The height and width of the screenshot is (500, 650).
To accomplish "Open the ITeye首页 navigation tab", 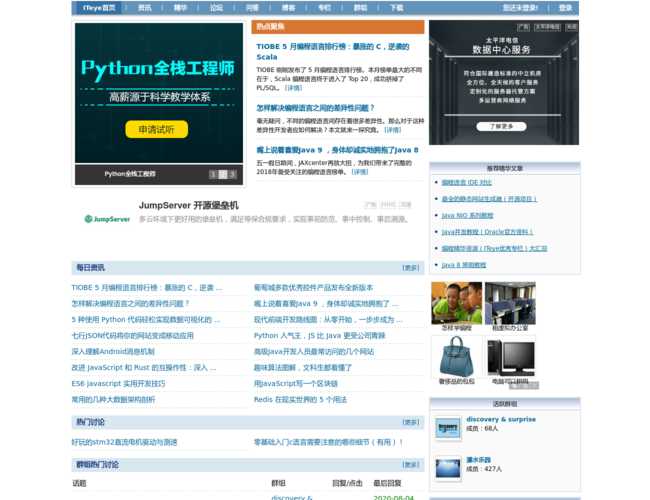I will click(99, 8).
